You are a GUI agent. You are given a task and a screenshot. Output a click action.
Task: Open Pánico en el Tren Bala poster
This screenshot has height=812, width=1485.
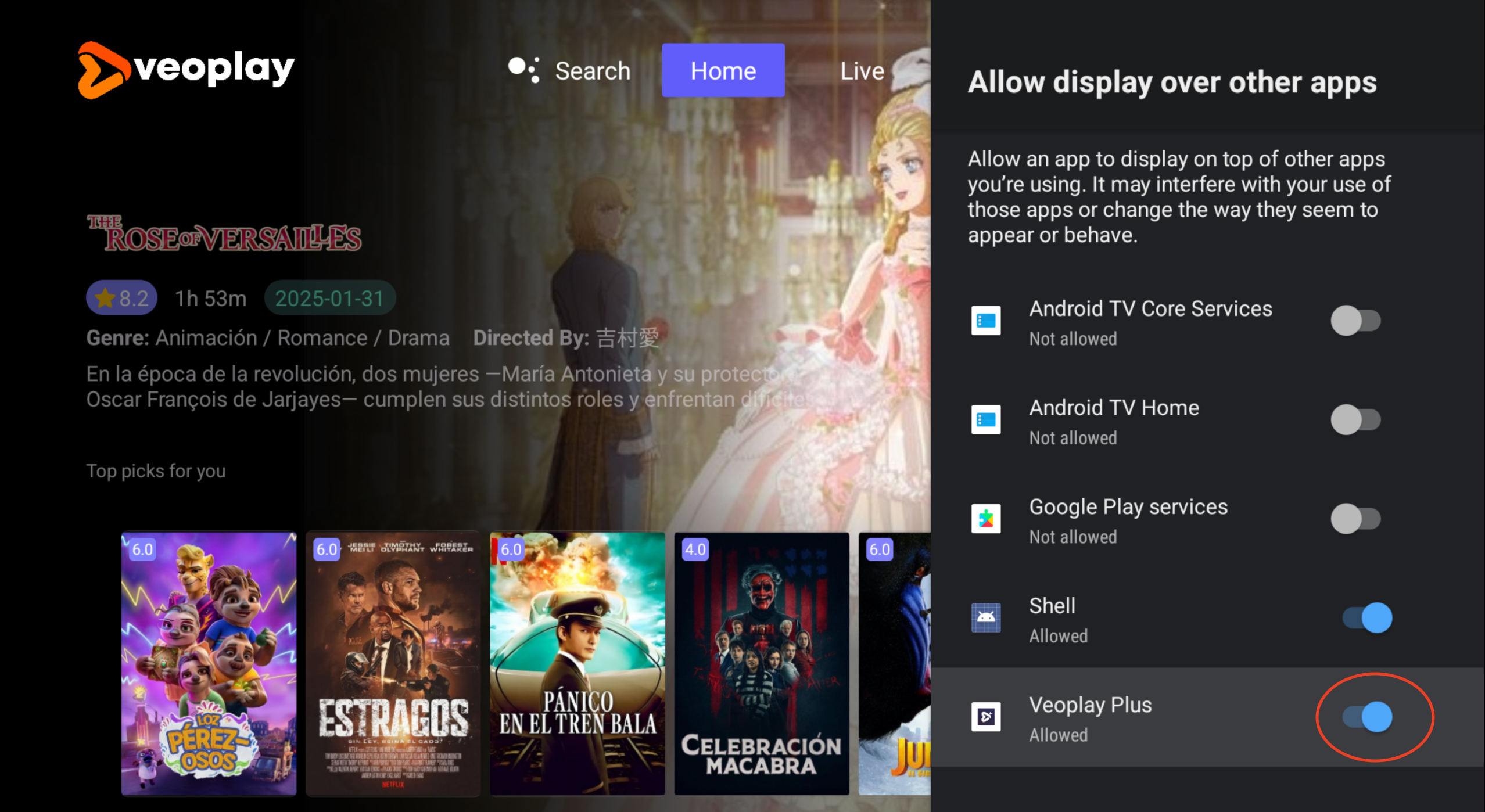coord(577,663)
